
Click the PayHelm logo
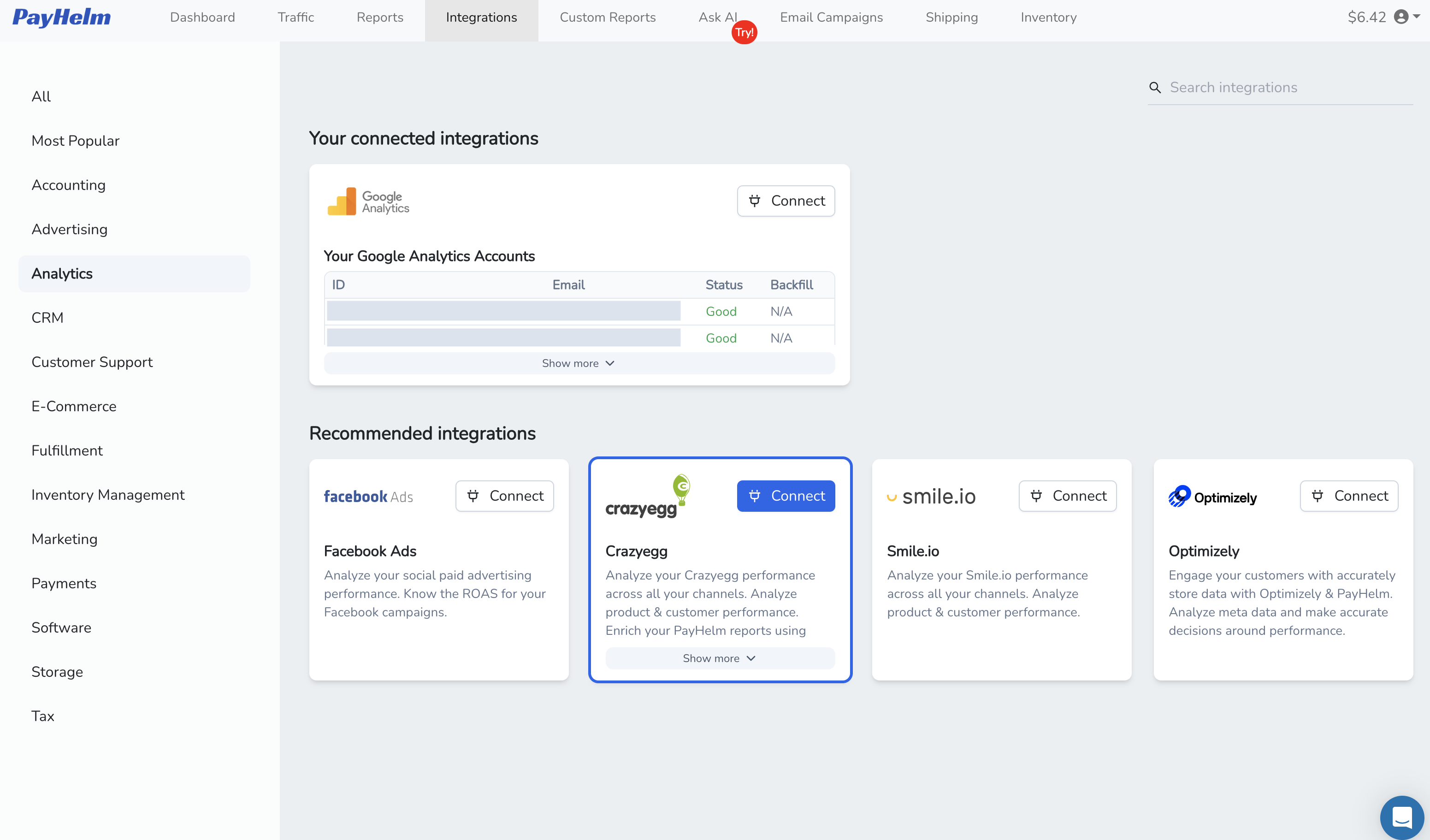click(x=62, y=18)
